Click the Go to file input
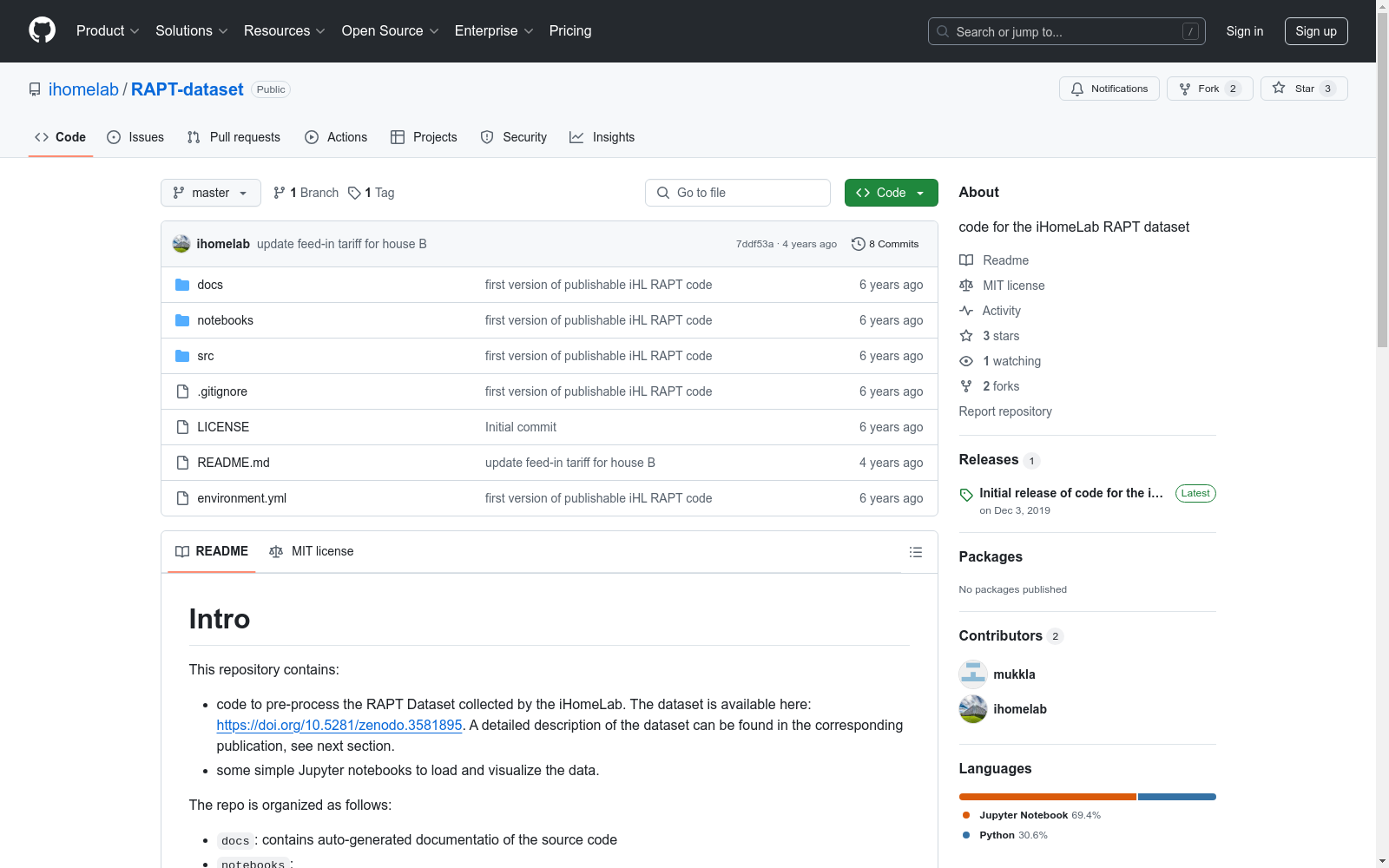Image resolution: width=1389 pixels, height=868 pixels. point(738,193)
